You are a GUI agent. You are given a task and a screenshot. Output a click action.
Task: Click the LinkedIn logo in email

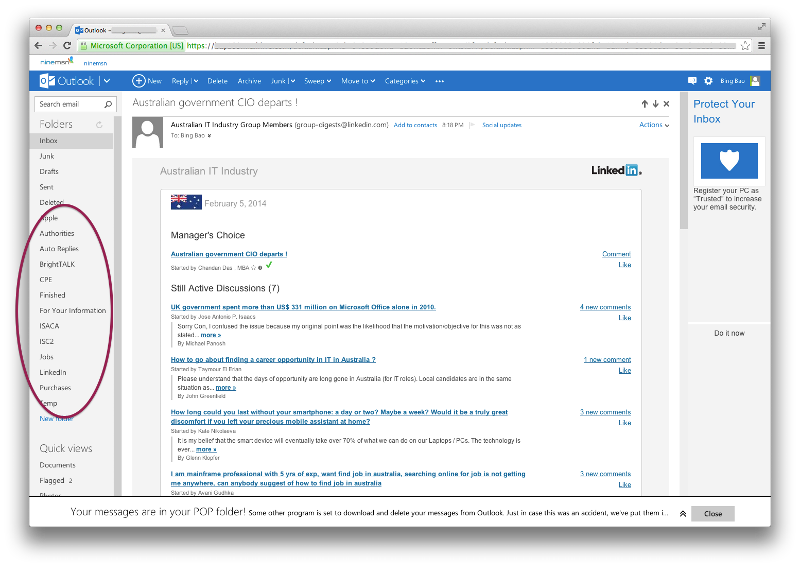point(616,170)
